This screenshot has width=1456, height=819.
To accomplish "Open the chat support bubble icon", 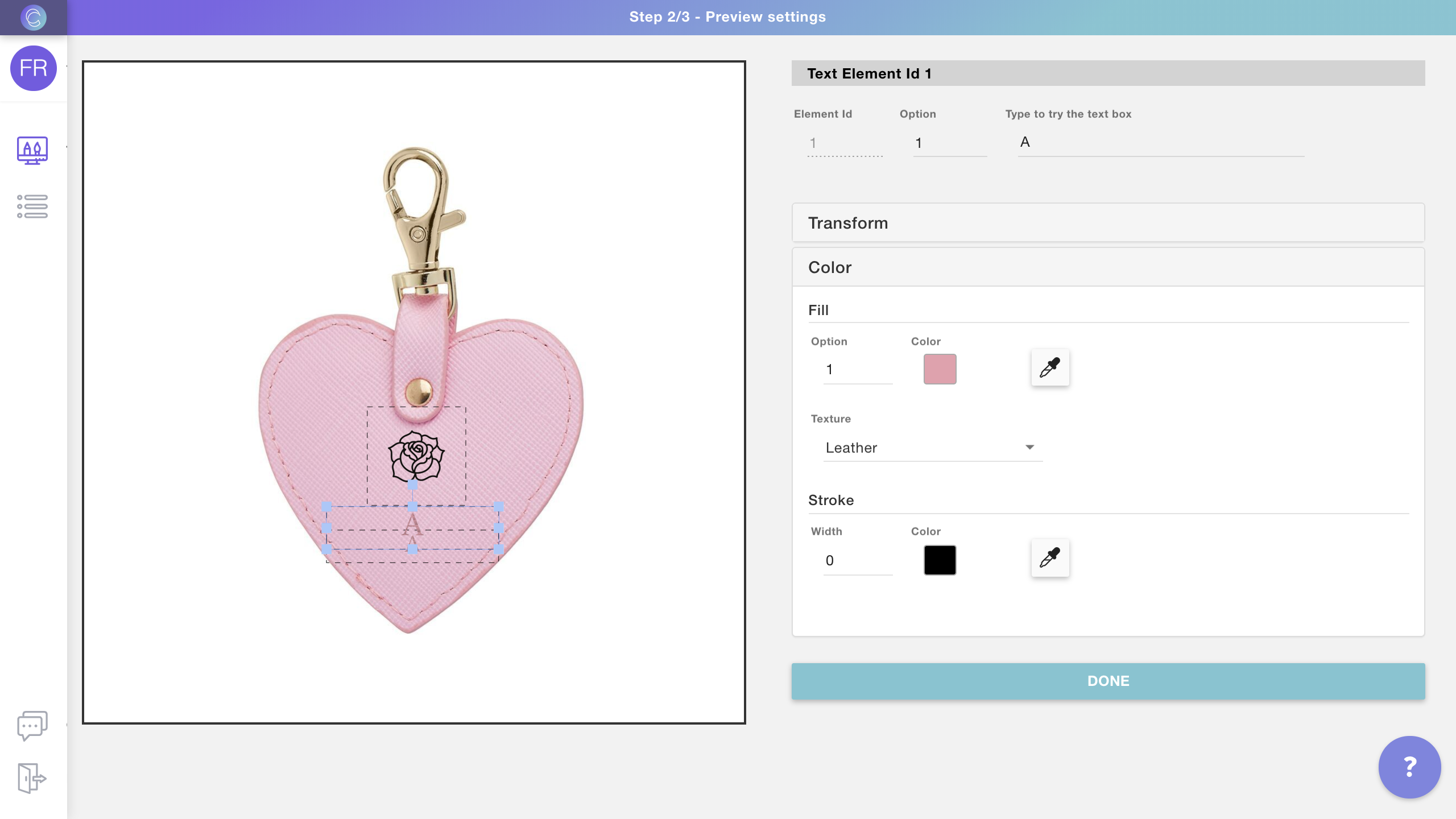I will tap(32, 725).
